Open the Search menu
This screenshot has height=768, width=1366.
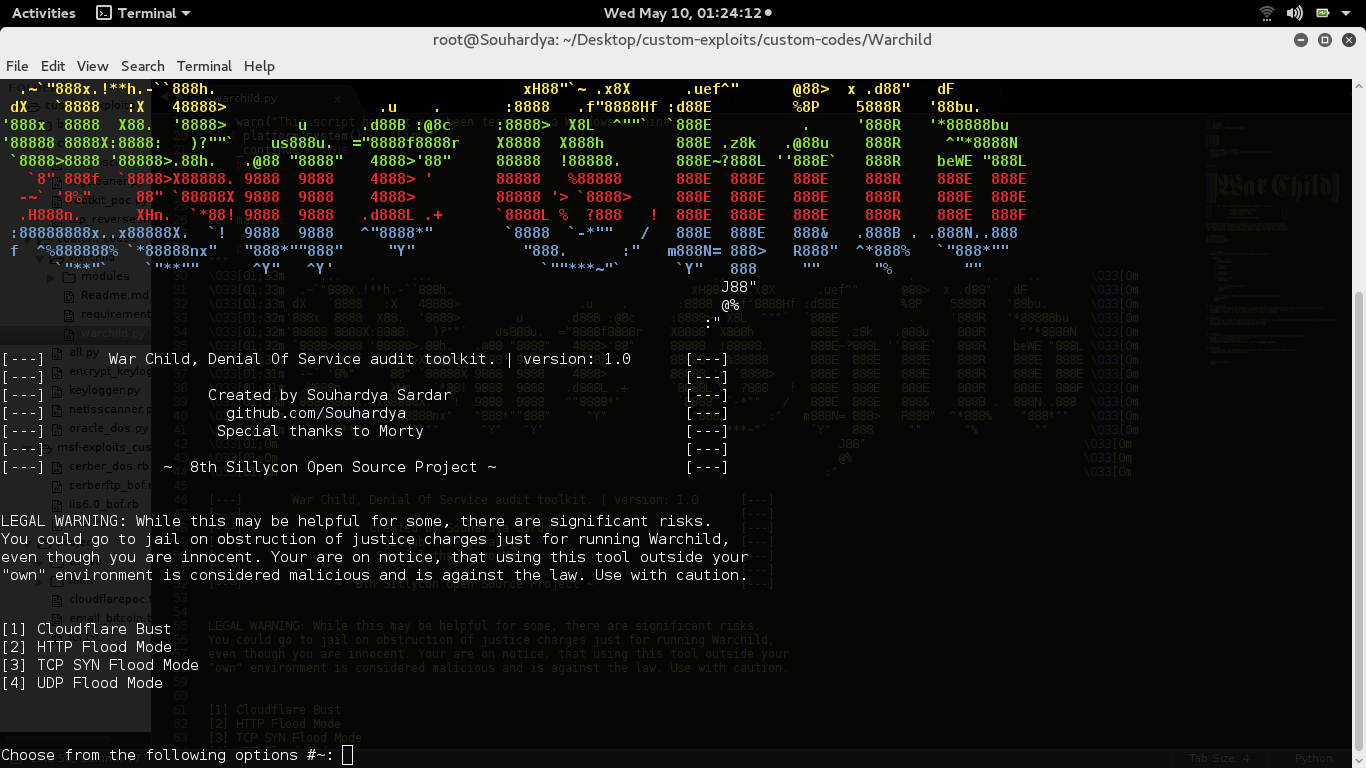pos(143,66)
